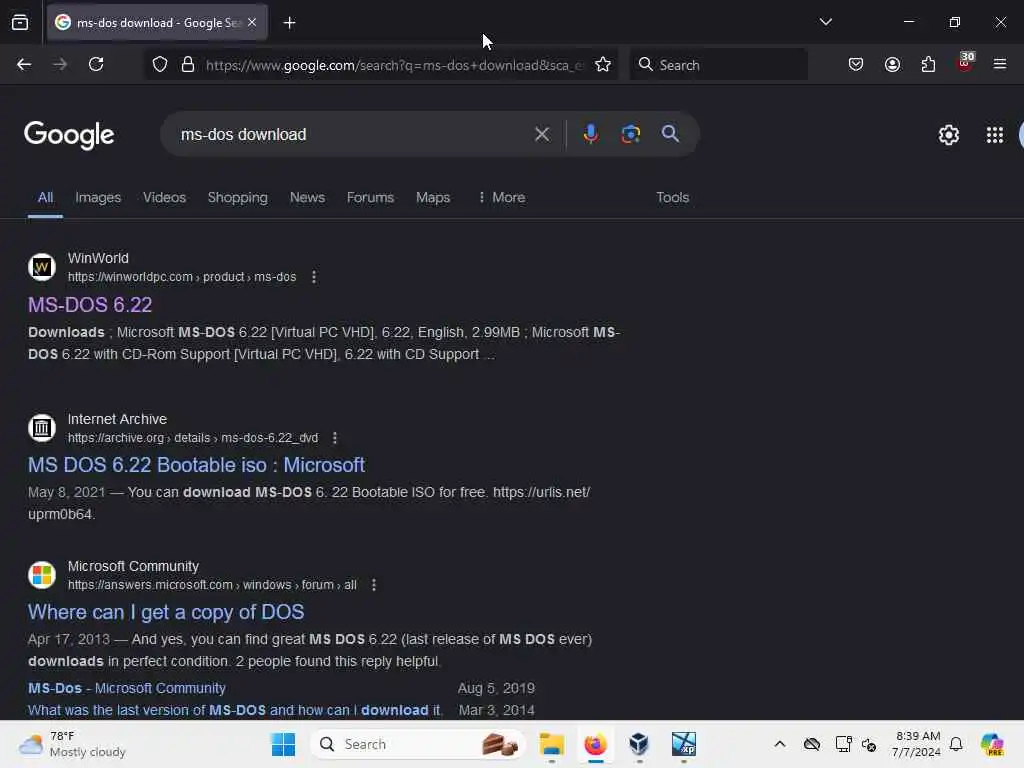Open more options for Microsoft Community result
1024x768 pixels.
pyautogui.click(x=374, y=585)
